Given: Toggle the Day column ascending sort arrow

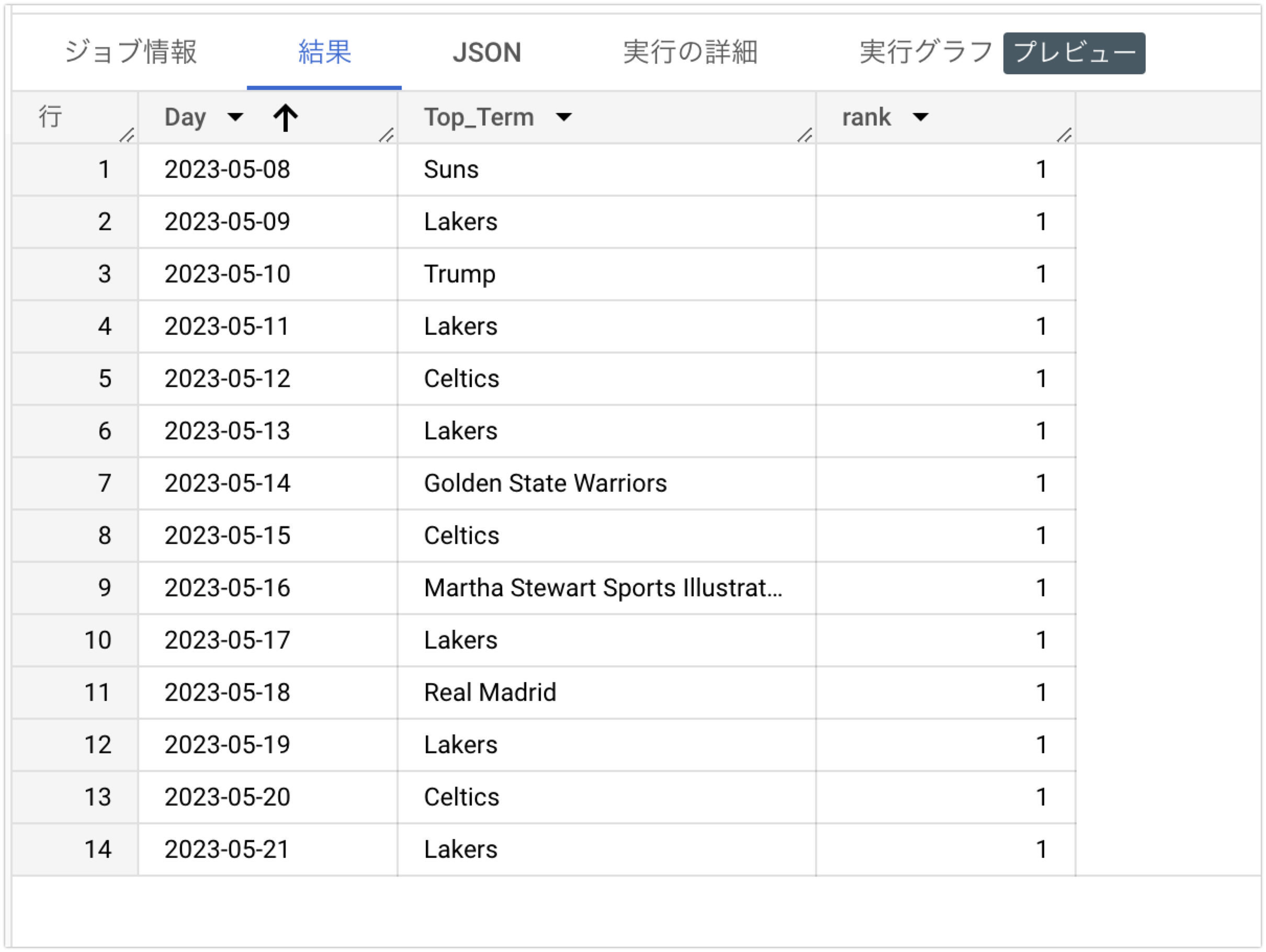Looking at the screenshot, I should pyautogui.click(x=285, y=117).
